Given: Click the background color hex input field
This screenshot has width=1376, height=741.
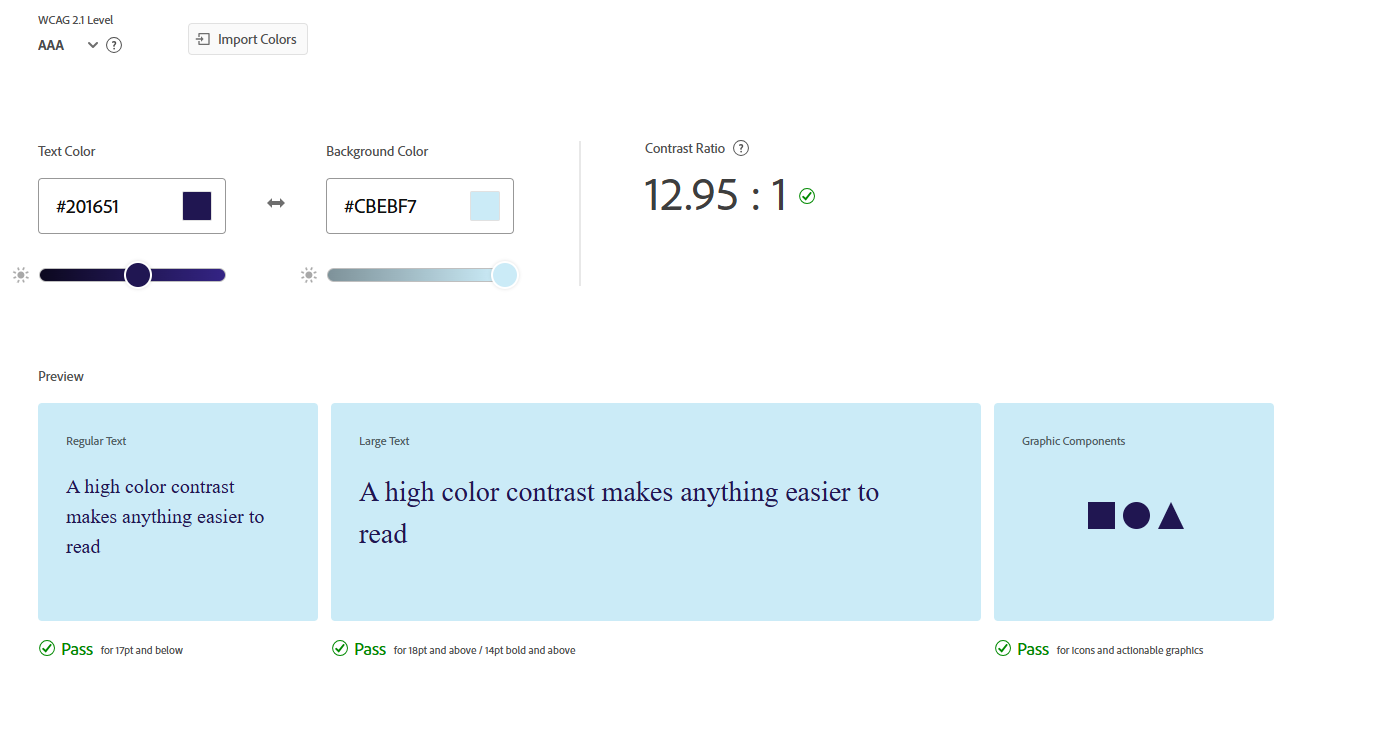Looking at the screenshot, I should pos(398,207).
